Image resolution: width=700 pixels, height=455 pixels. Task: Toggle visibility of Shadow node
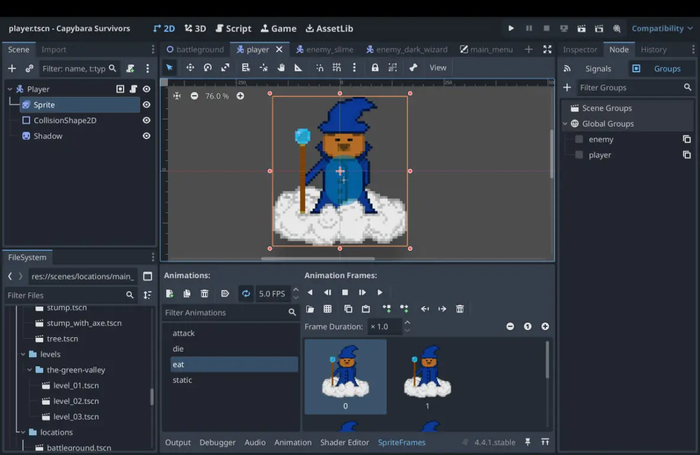pos(146,136)
